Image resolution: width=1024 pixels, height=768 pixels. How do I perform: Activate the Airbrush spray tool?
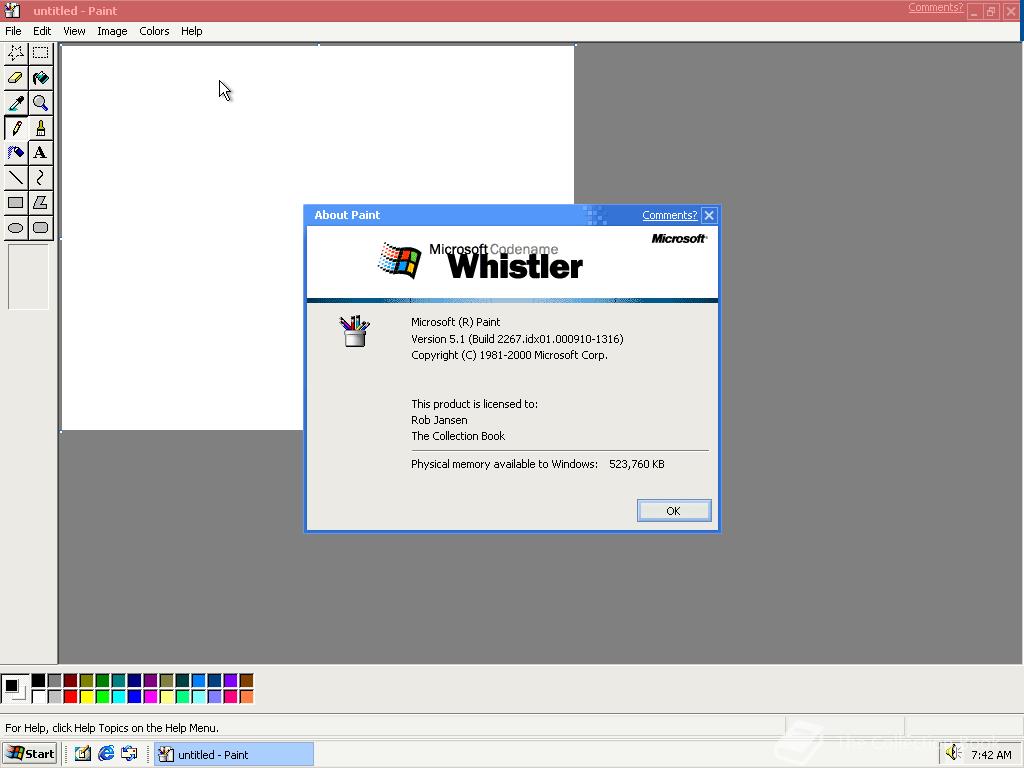[16, 153]
